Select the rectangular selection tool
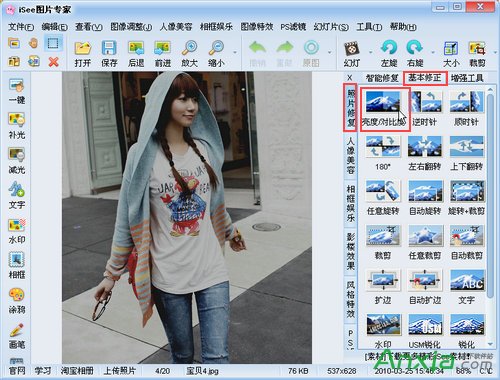Viewport: 500px width, 380px height. 53,43
